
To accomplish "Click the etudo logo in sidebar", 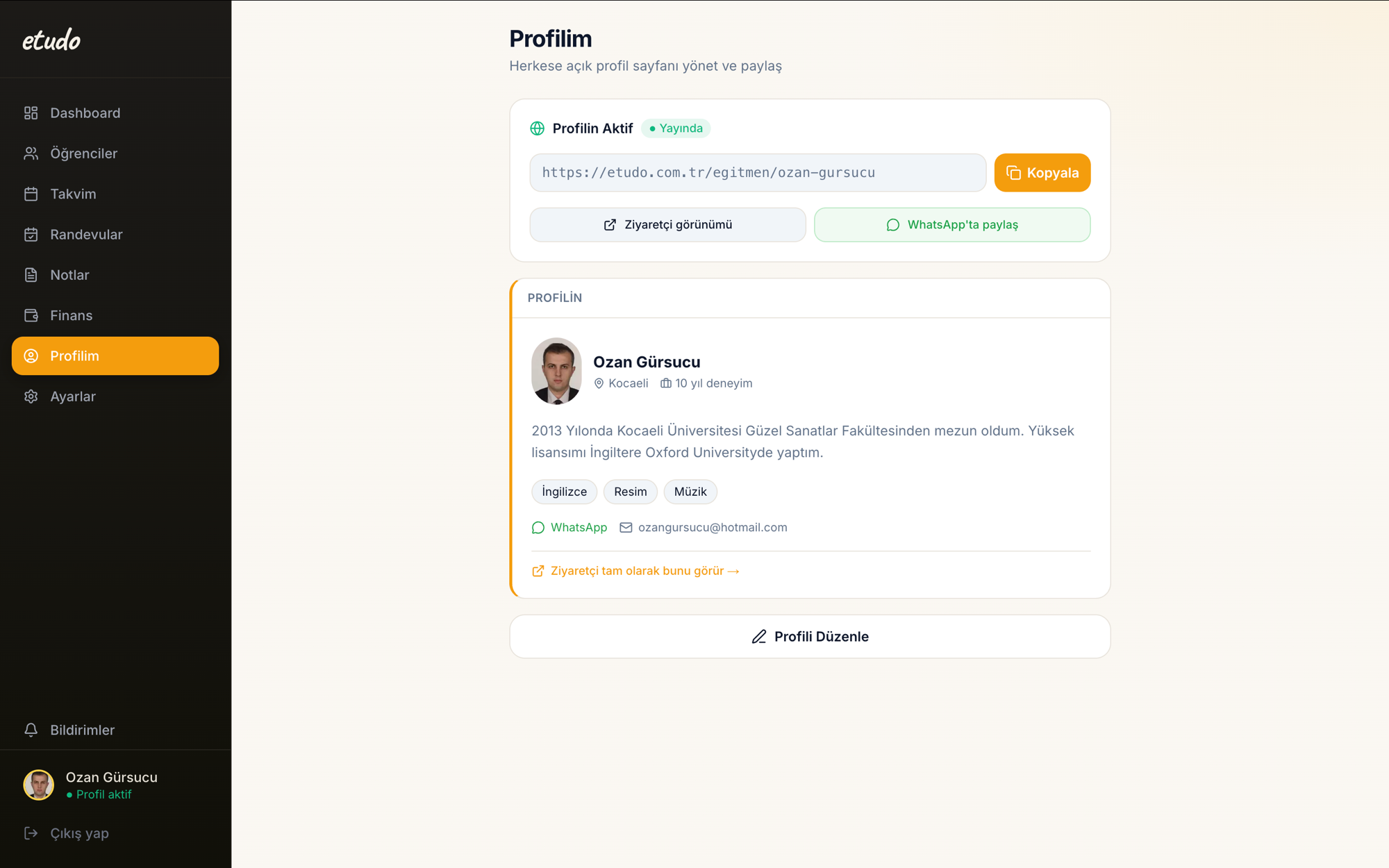I will [x=51, y=40].
